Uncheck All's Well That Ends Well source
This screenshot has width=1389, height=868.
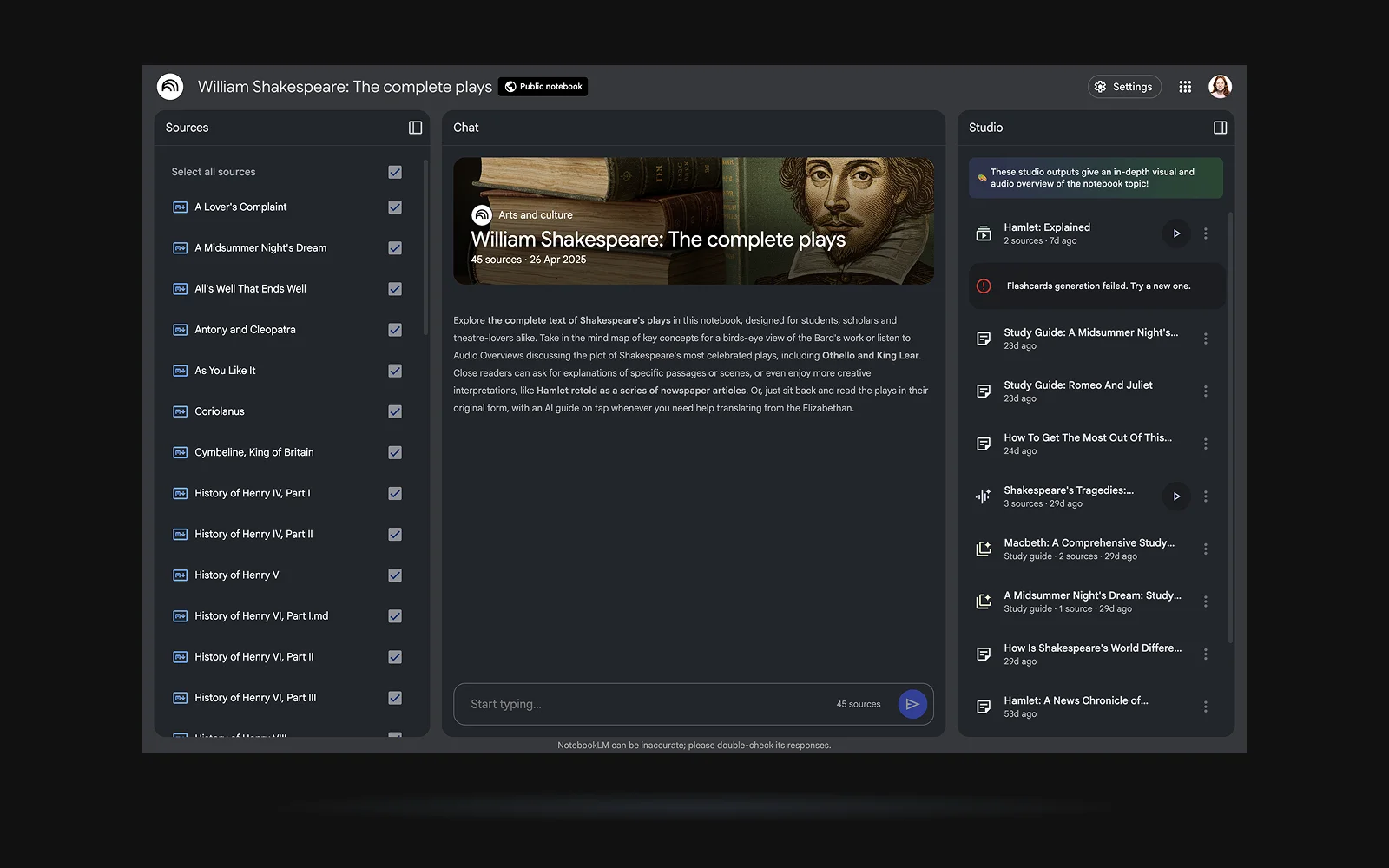click(395, 289)
